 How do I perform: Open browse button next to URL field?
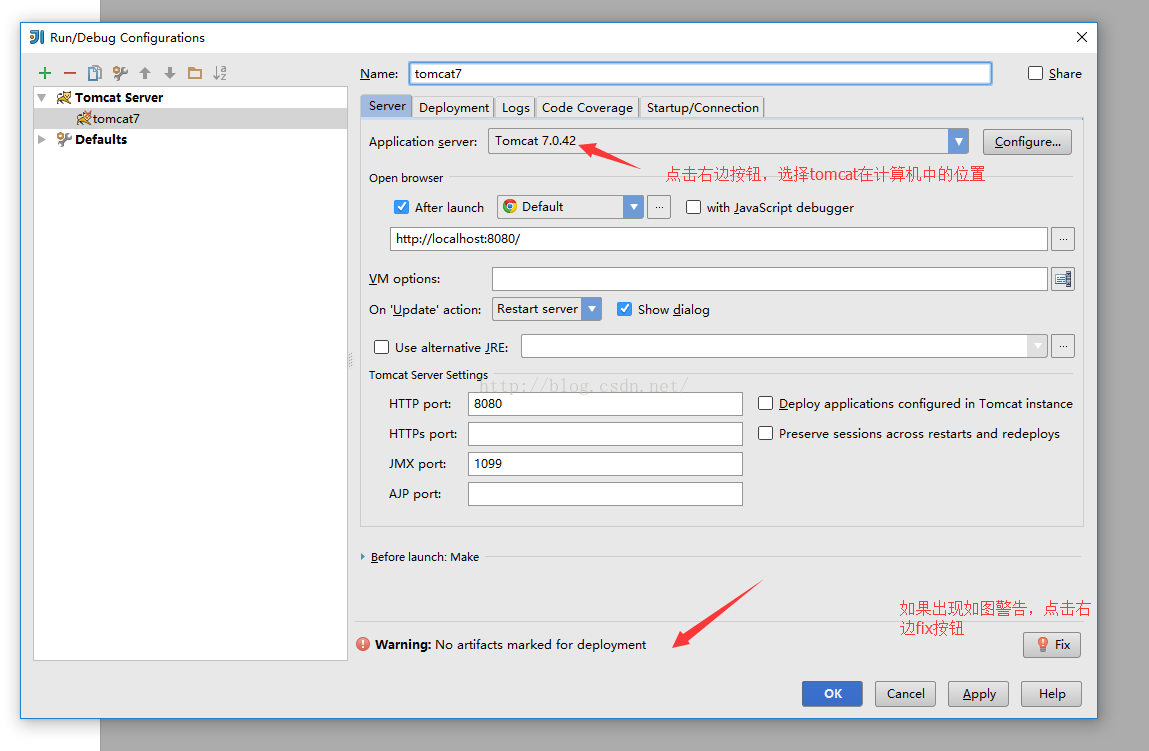click(x=1063, y=239)
